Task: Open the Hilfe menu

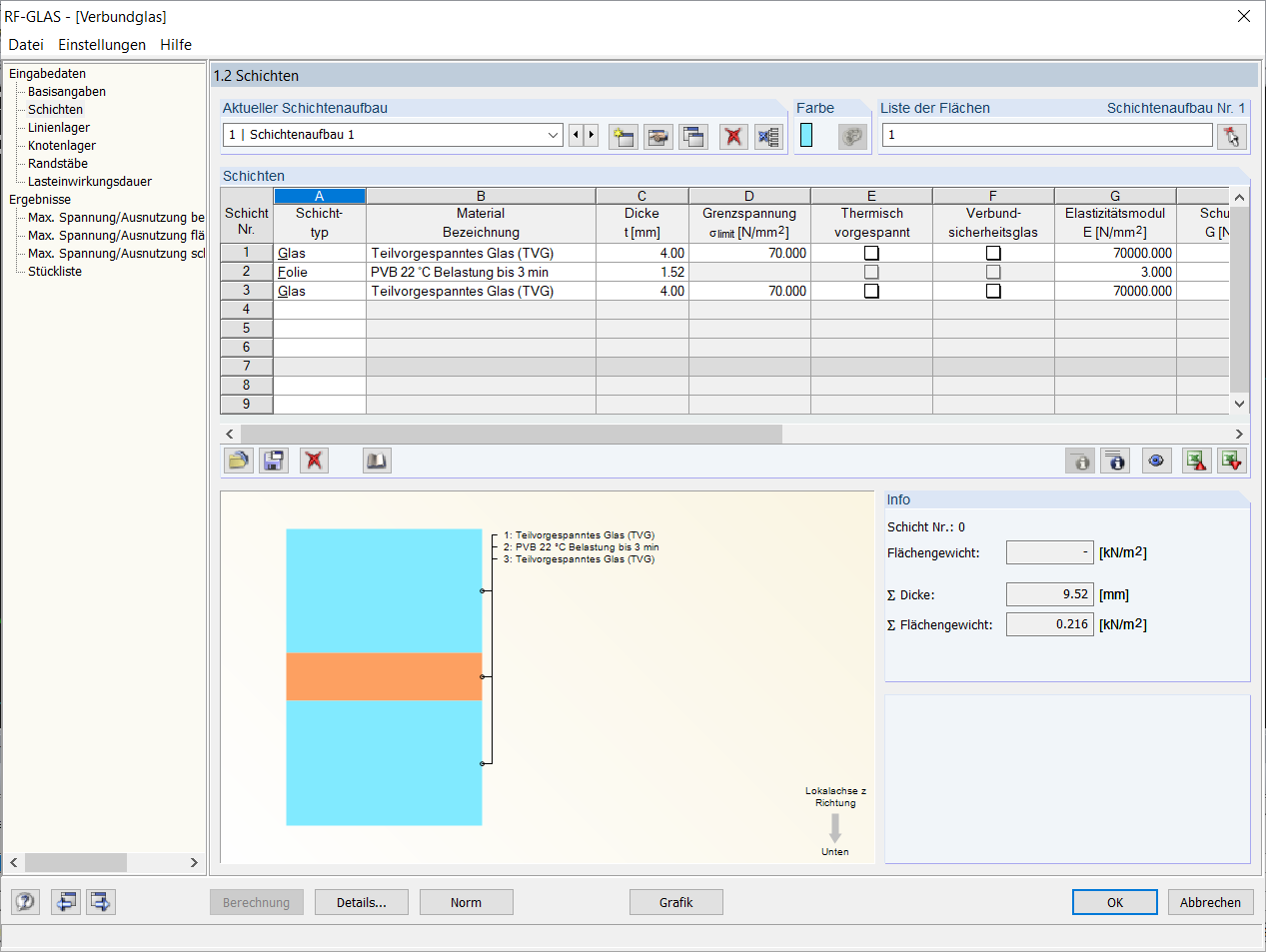Action: [176, 45]
